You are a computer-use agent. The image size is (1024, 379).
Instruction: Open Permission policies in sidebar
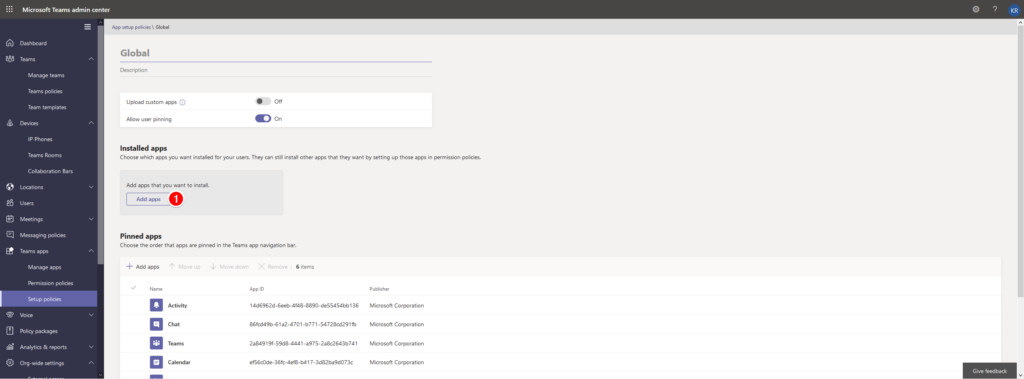coord(50,283)
